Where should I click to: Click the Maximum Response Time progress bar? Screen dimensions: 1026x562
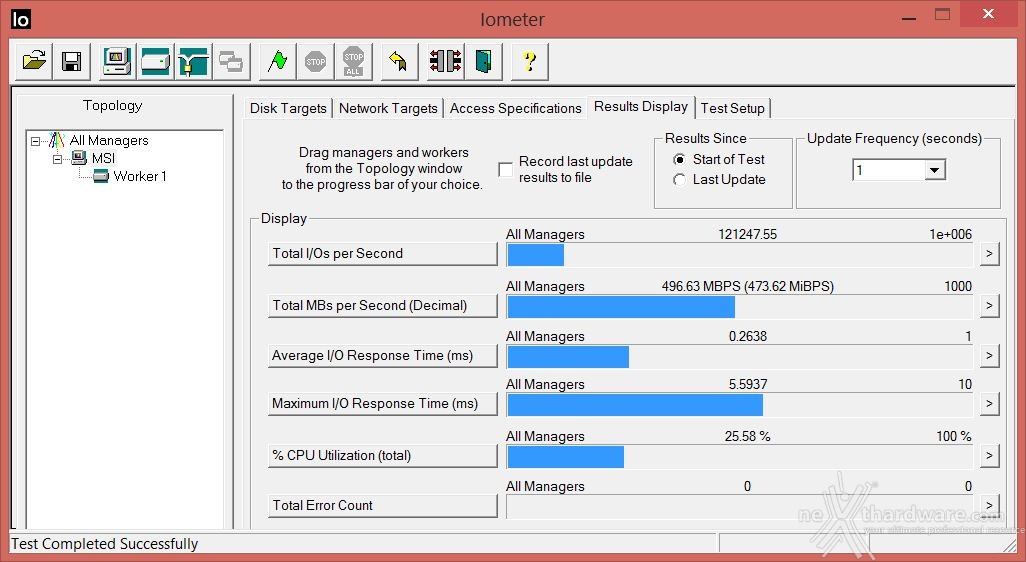739,404
